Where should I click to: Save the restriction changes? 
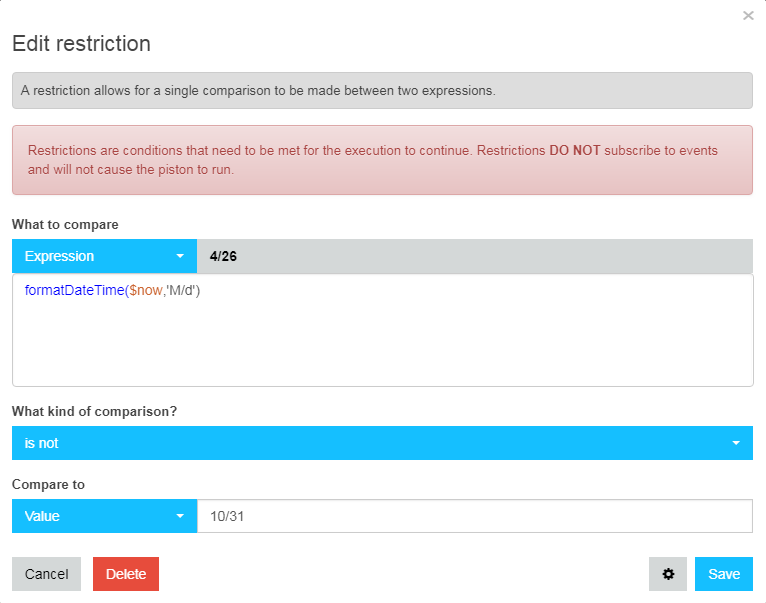coord(724,574)
